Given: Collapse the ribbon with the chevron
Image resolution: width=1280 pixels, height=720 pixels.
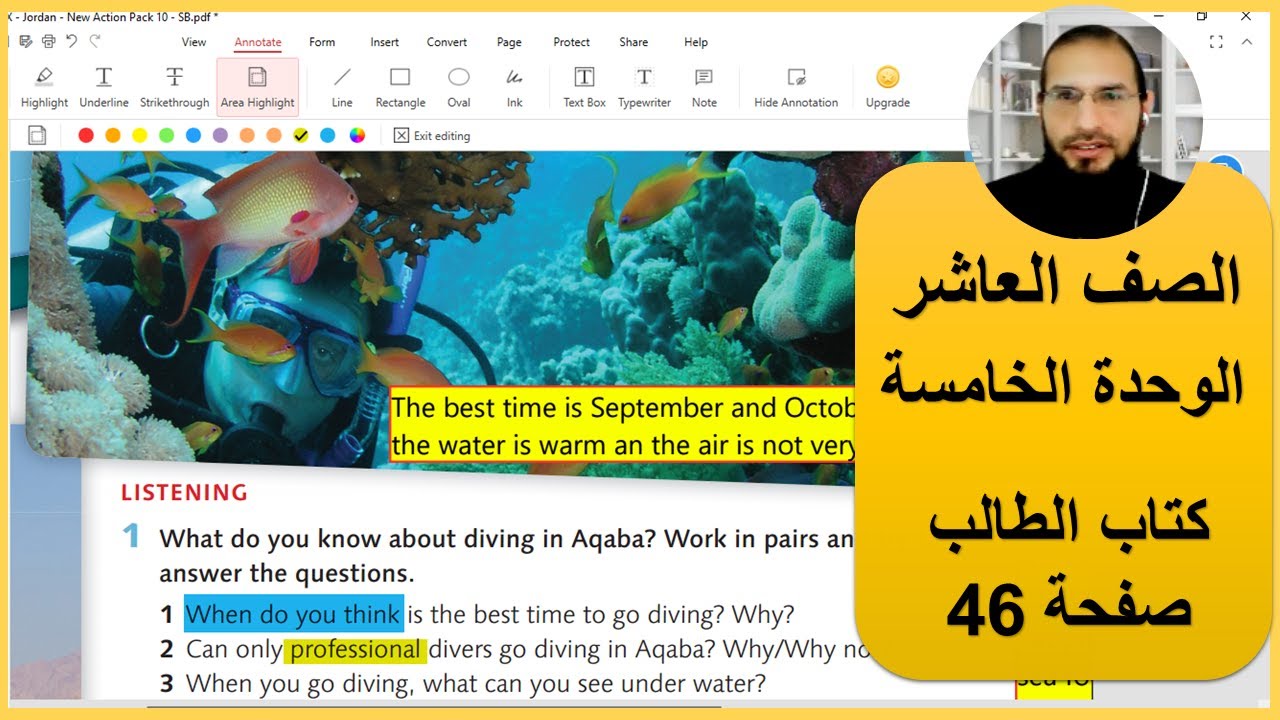Looking at the screenshot, I should [1246, 42].
